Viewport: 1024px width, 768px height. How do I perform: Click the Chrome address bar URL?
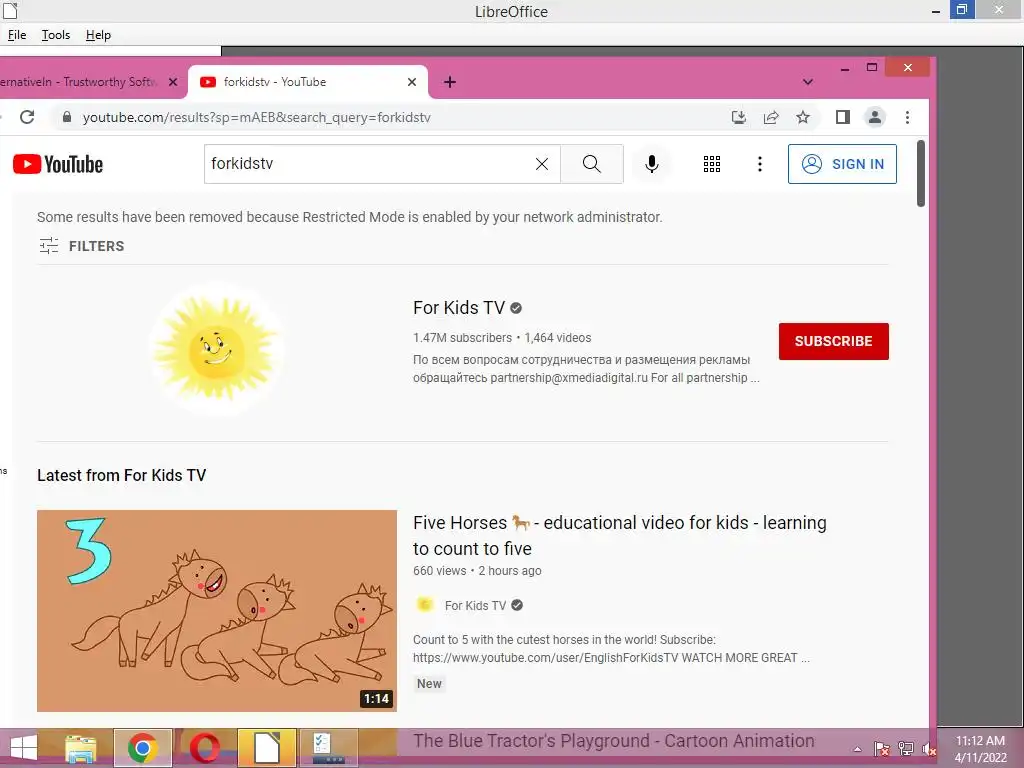(257, 118)
